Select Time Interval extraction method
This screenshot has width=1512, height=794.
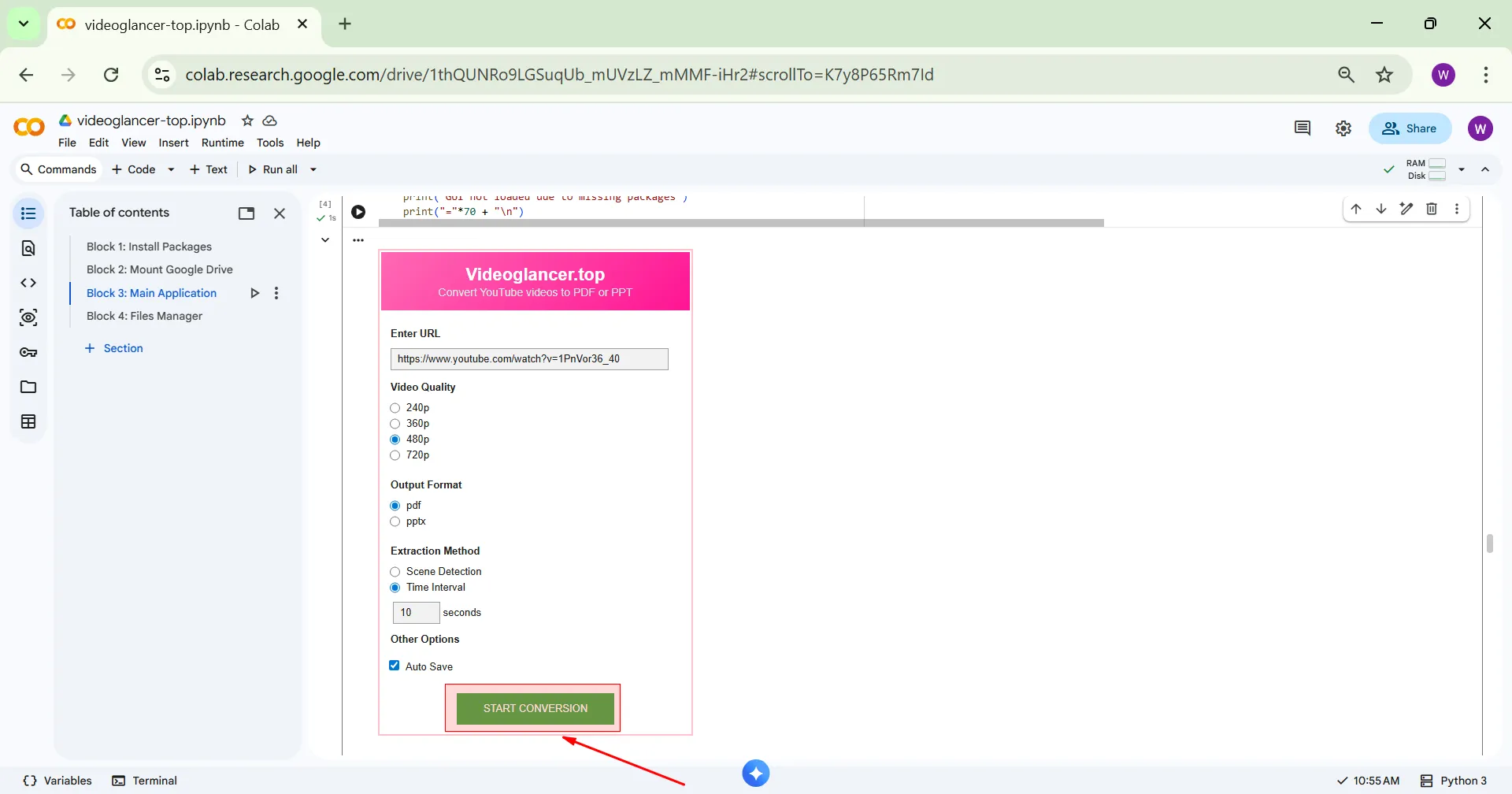(x=395, y=588)
